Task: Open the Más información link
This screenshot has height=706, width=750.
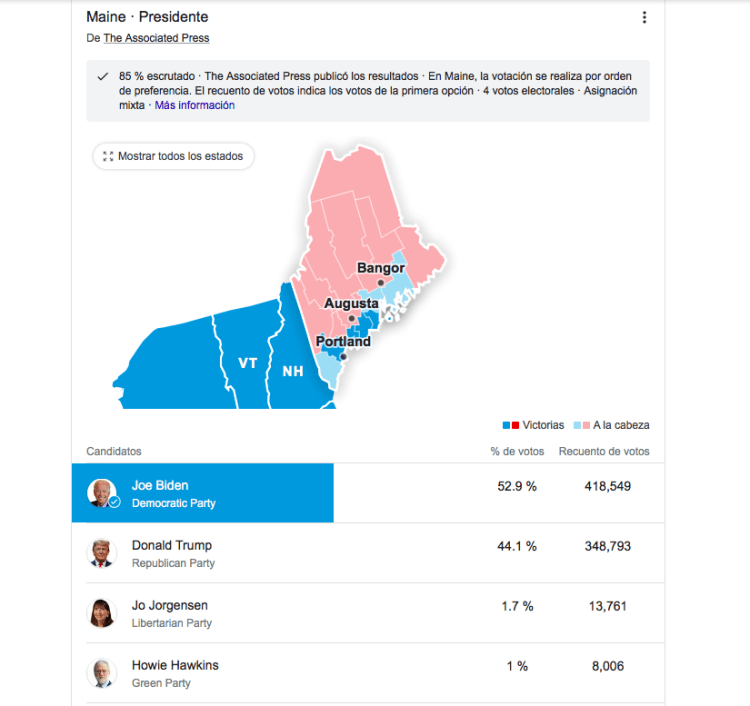Action: tap(195, 105)
